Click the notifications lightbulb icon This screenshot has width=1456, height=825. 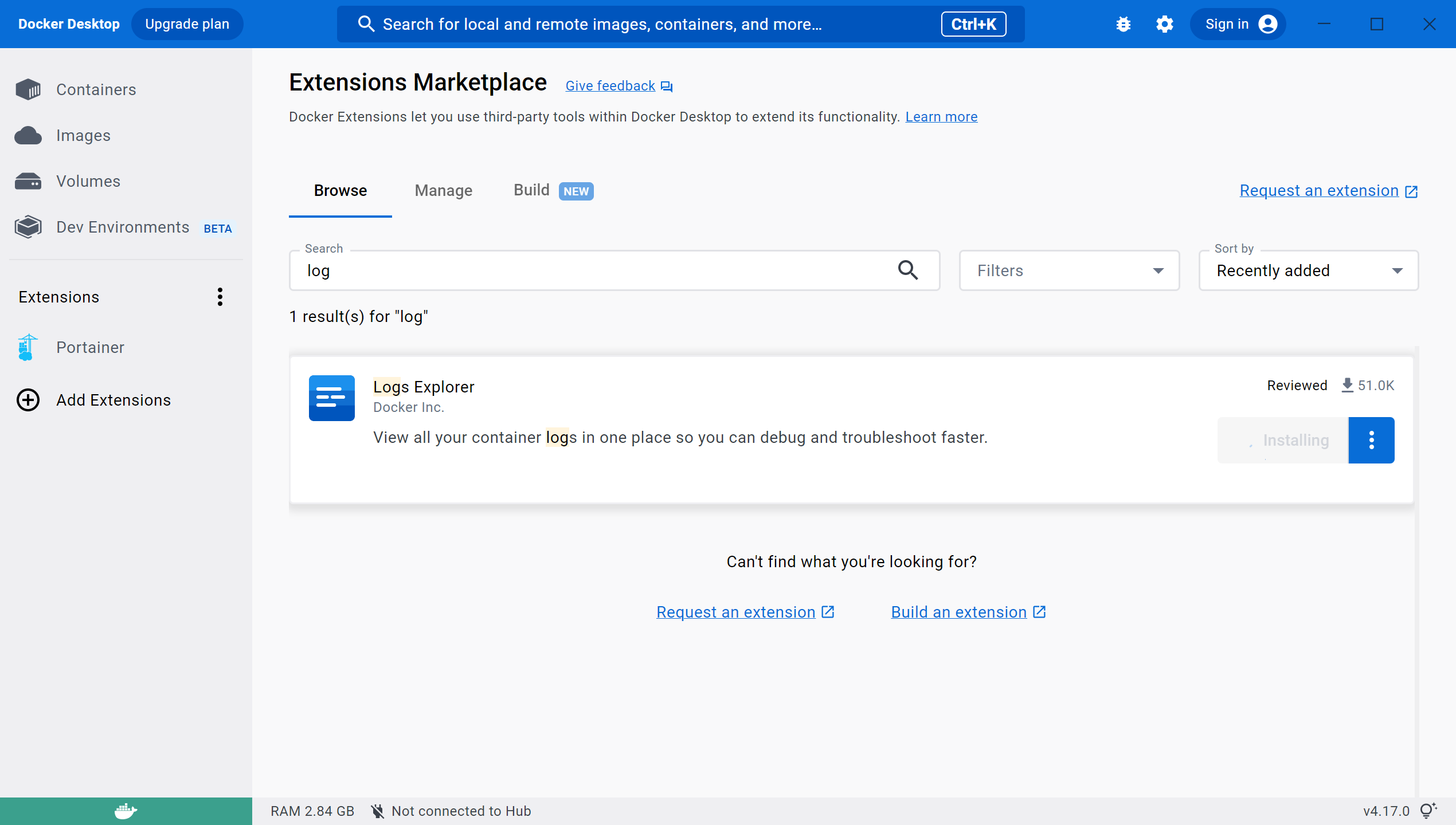coord(1427,811)
